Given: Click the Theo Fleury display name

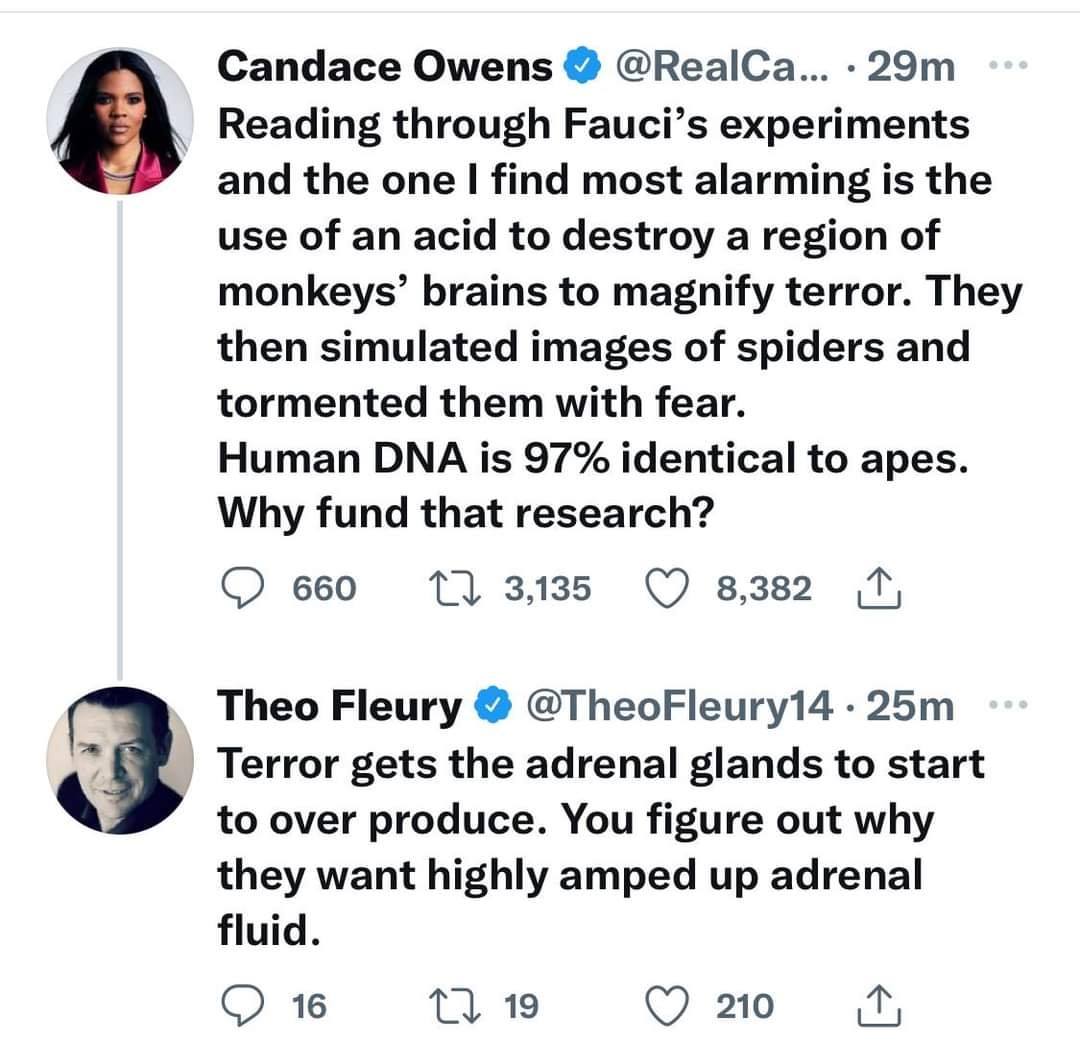Looking at the screenshot, I should [x=340, y=708].
